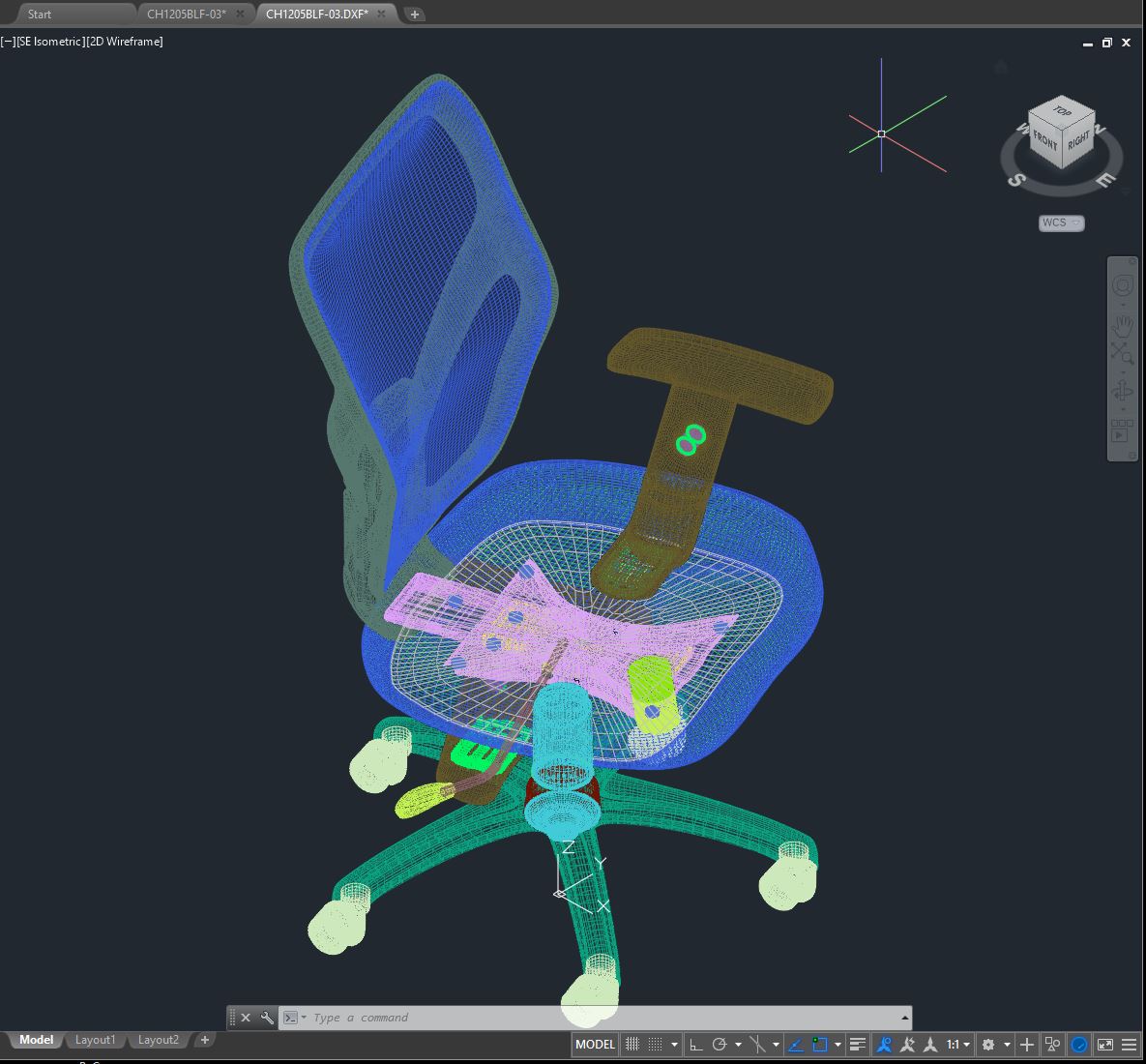Activate the Orbit tool in navigation bar
Viewport: 1146px width, 1064px height.
(1122, 391)
